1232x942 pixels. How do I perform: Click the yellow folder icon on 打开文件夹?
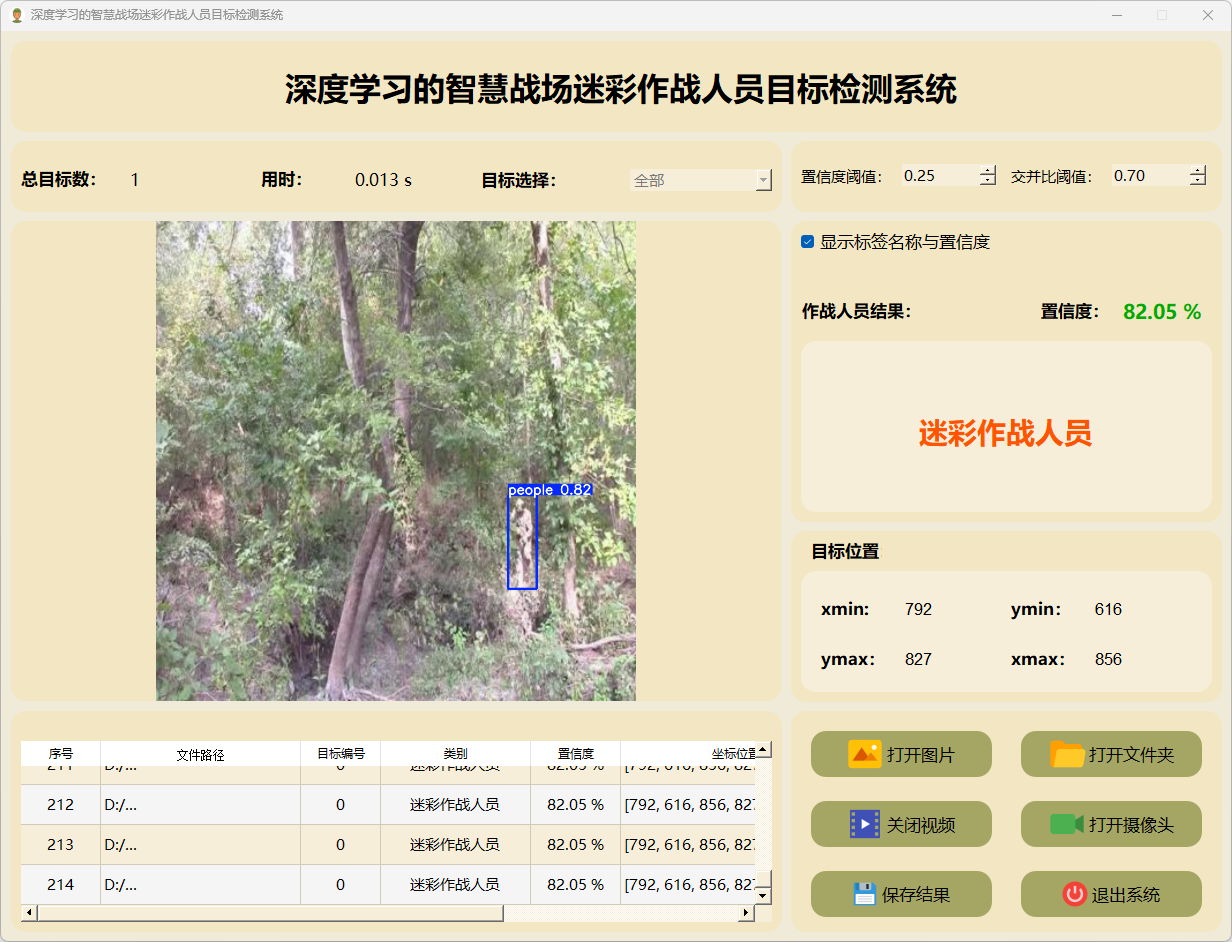click(x=1067, y=754)
